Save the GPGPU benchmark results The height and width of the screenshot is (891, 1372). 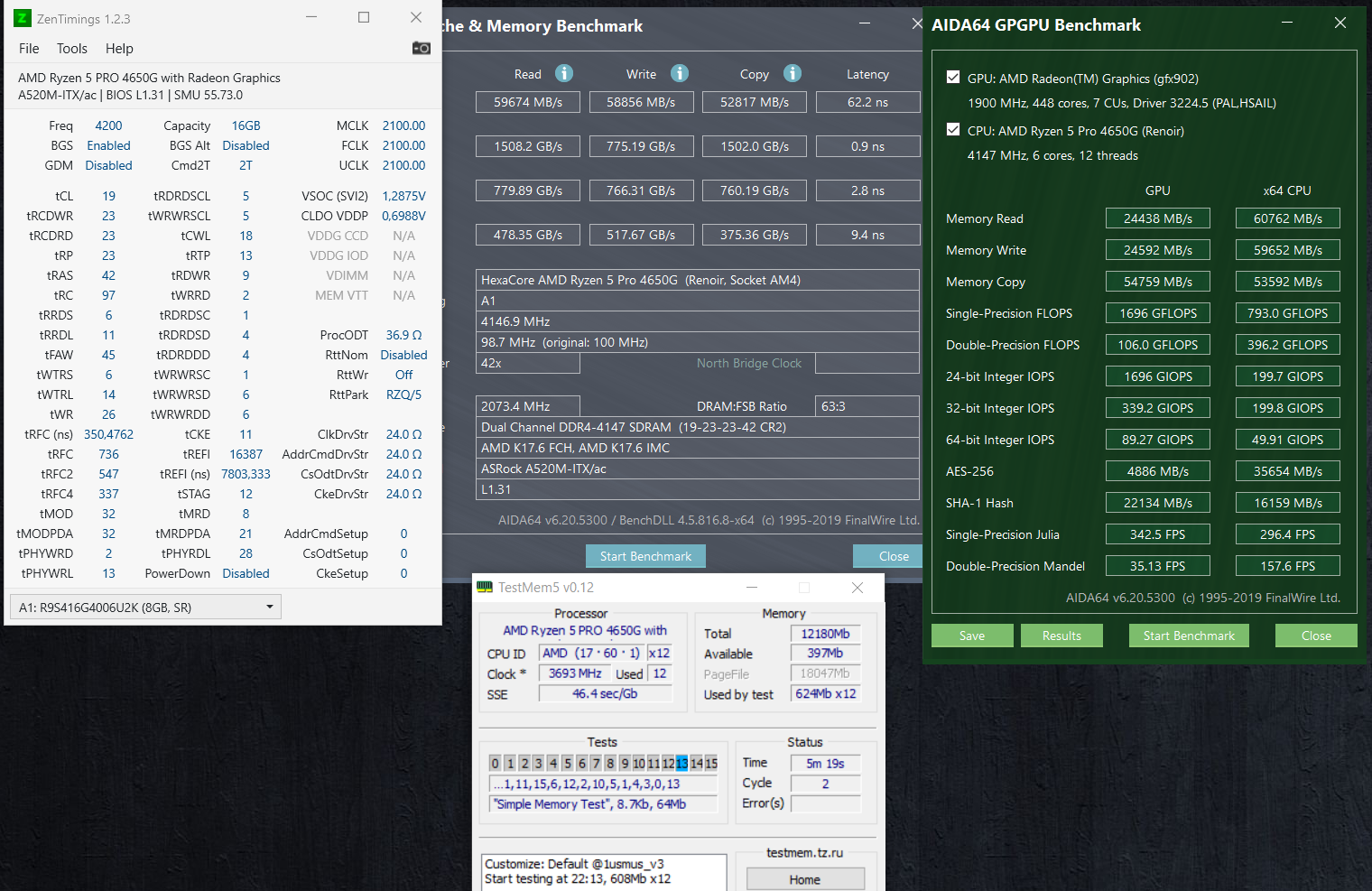[x=972, y=636]
